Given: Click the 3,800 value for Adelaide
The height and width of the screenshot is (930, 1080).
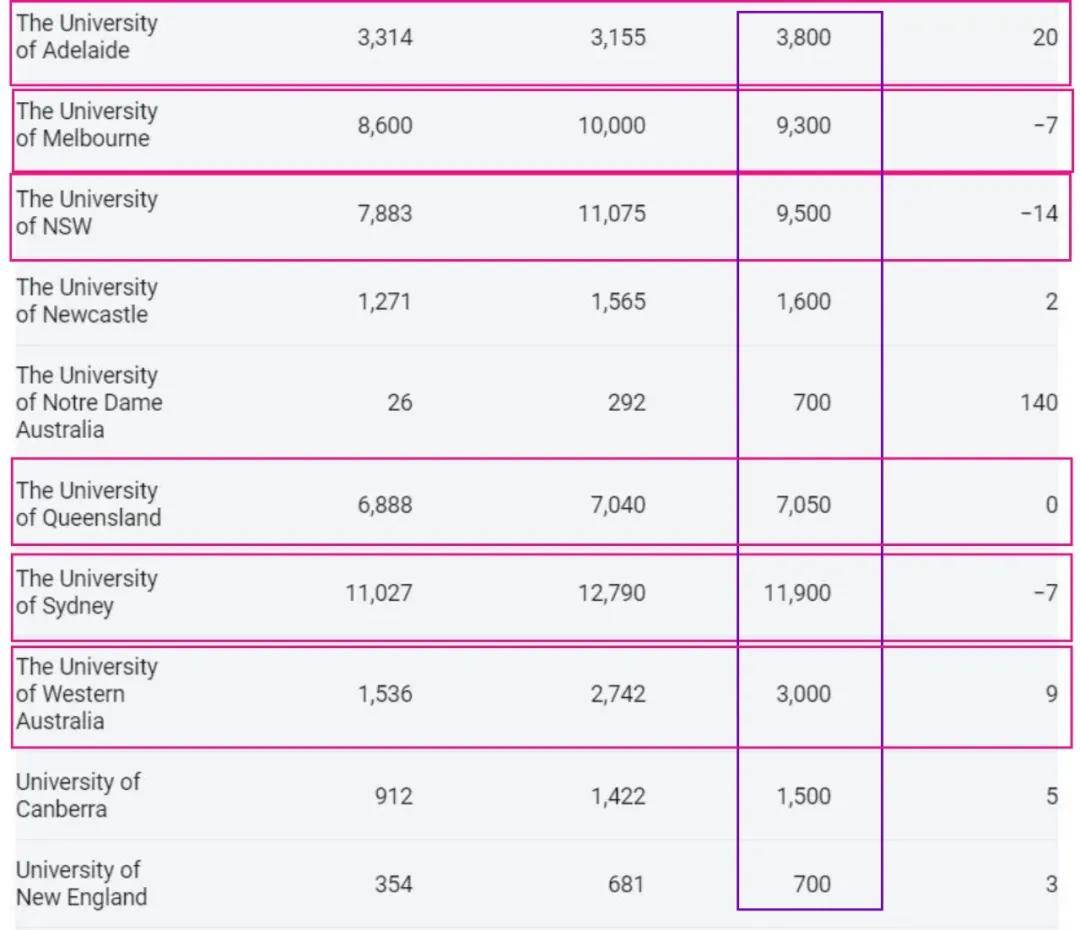Looking at the screenshot, I should tap(803, 37).
